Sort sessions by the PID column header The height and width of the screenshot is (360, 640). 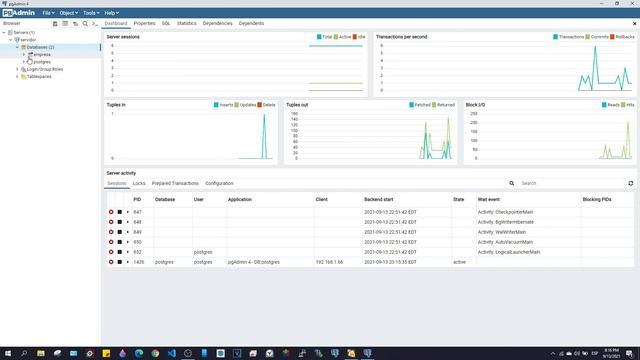click(137, 200)
